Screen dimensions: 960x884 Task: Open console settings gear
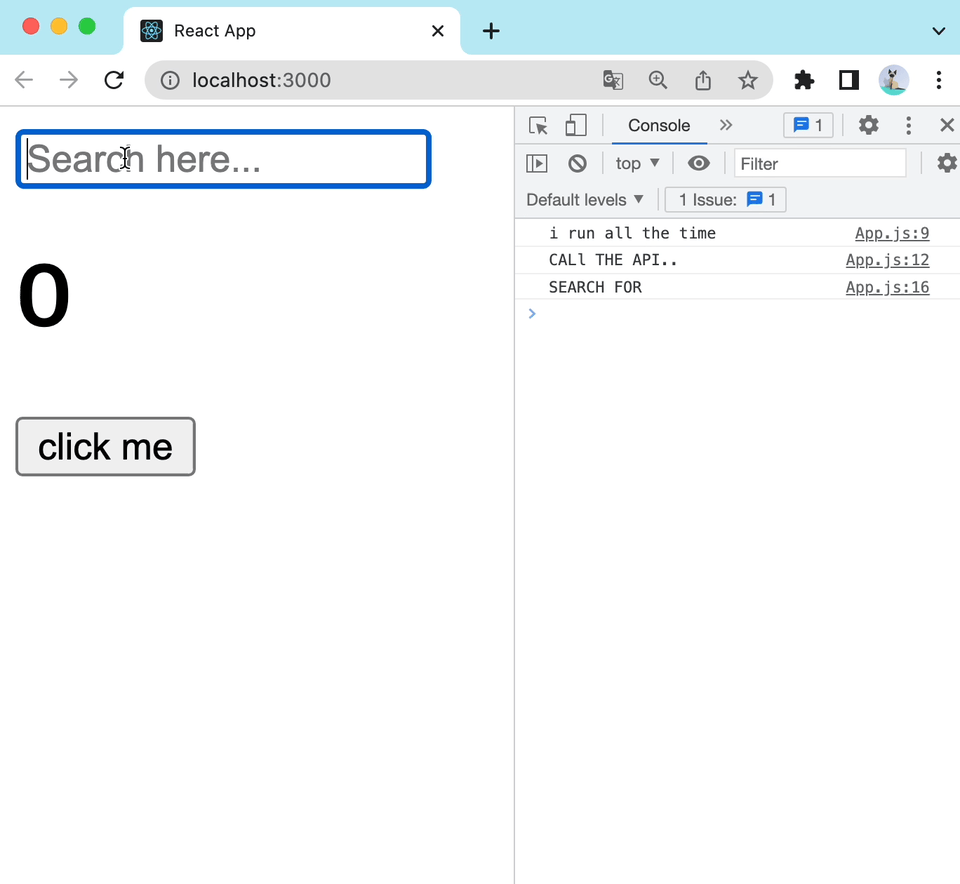[x=947, y=163]
